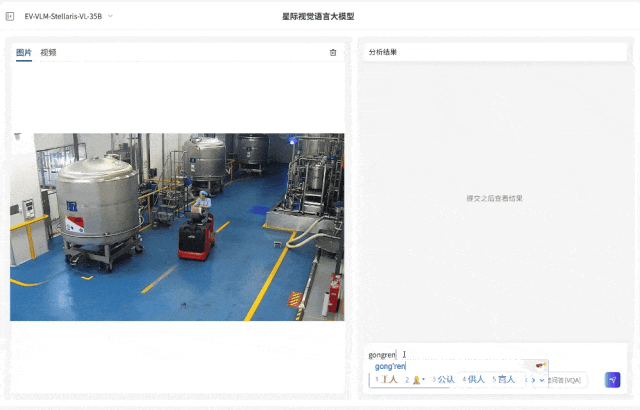Choose IME candidate 4 供人
The height and width of the screenshot is (410, 640).
pyautogui.click(x=473, y=379)
